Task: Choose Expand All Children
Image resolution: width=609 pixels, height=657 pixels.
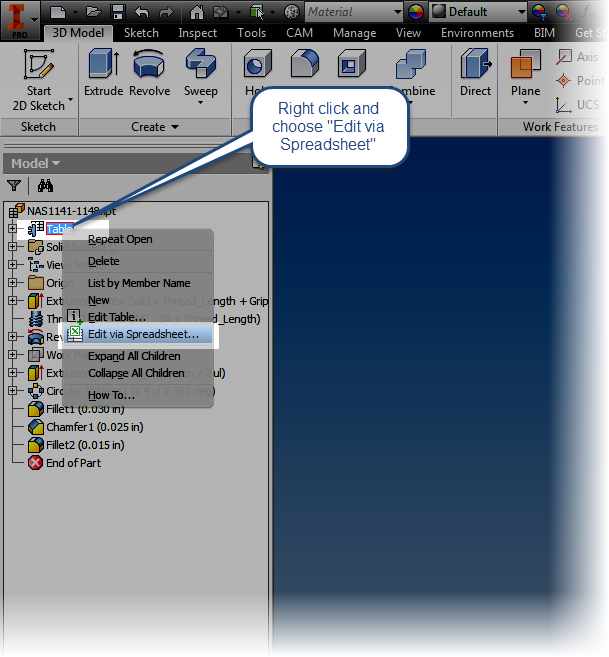Action: 138,356
